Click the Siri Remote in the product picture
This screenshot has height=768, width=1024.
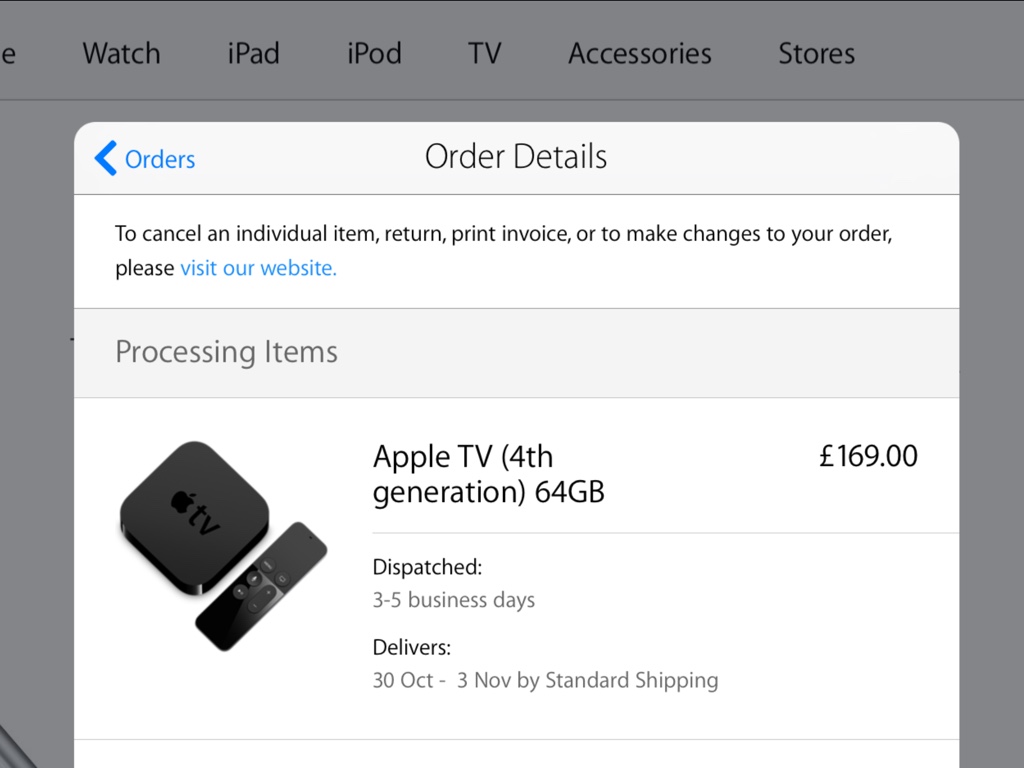(x=262, y=585)
